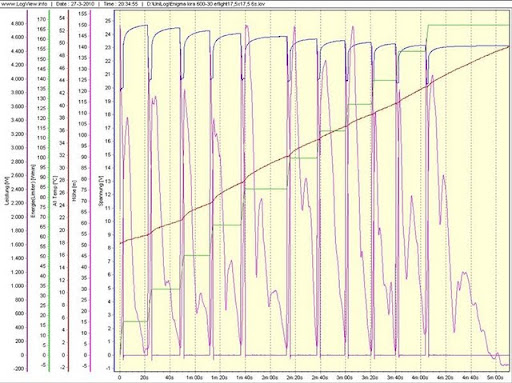The image size is (512, 383).
Task: Click the 4m 20s time axis label
Action: coord(445,378)
